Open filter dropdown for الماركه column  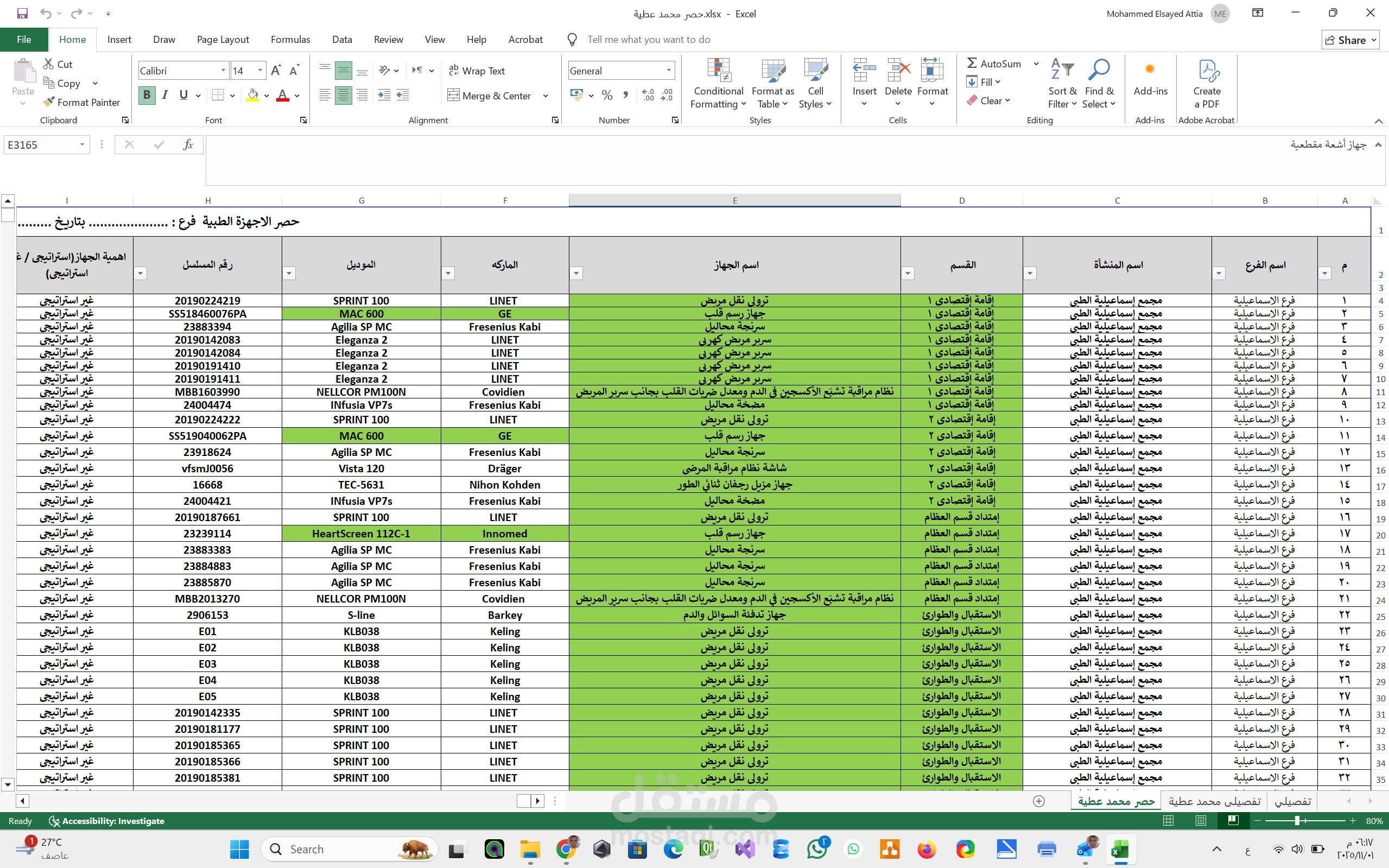tap(448, 273)
